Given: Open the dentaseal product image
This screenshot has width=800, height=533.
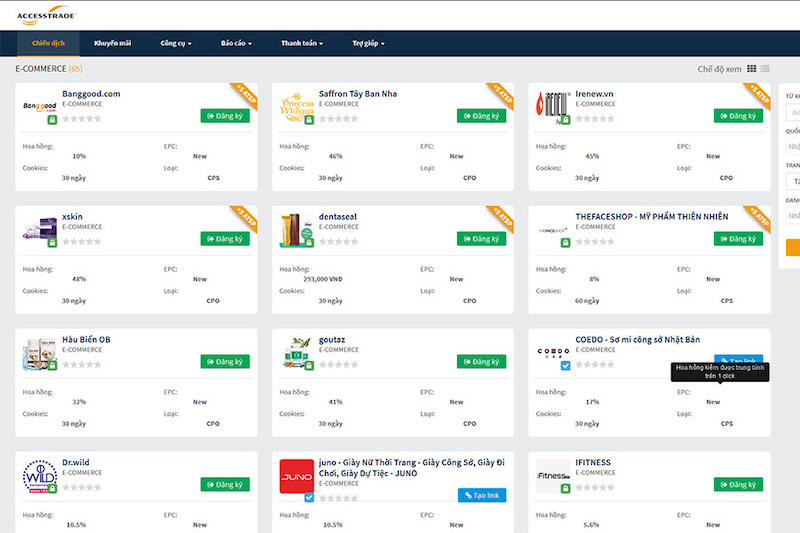Looking at the screenshot, I should [x=296, y=230].
